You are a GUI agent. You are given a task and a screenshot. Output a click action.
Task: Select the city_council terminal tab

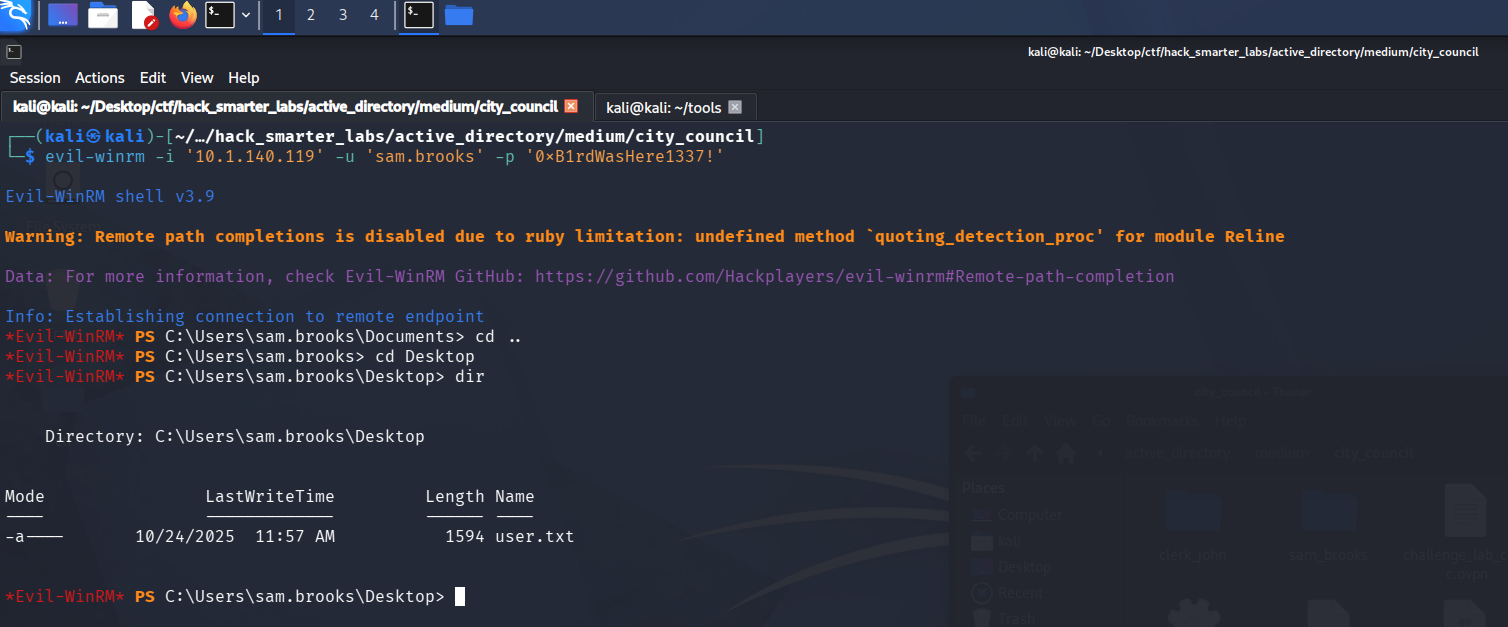point(295,107)
